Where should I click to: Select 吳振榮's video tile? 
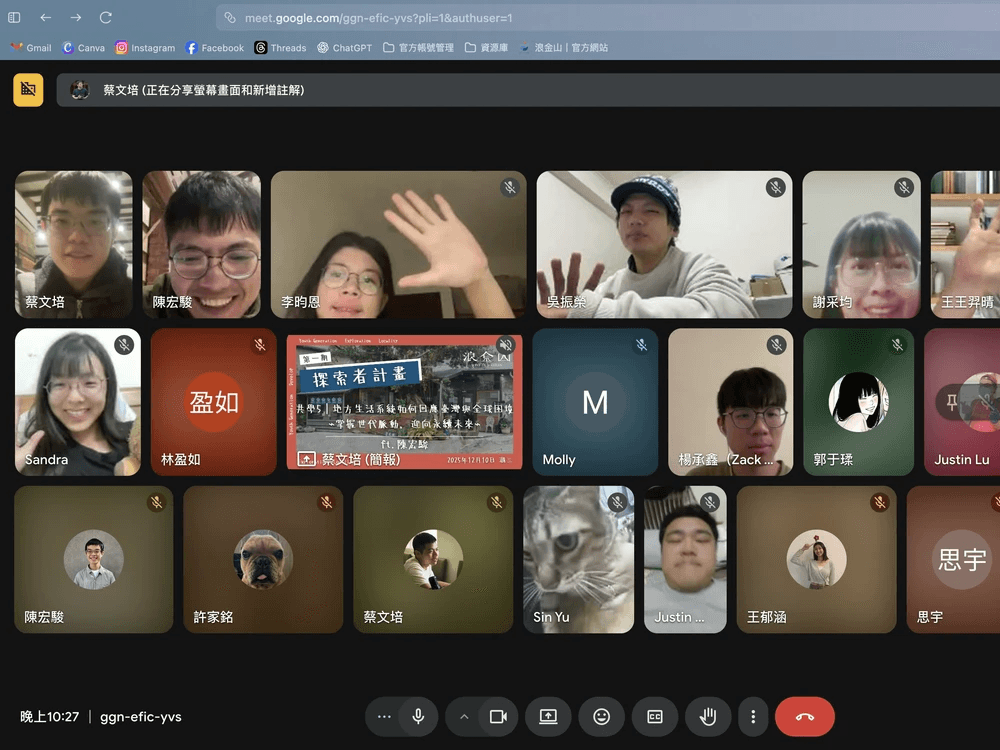[x=665, y=244]
